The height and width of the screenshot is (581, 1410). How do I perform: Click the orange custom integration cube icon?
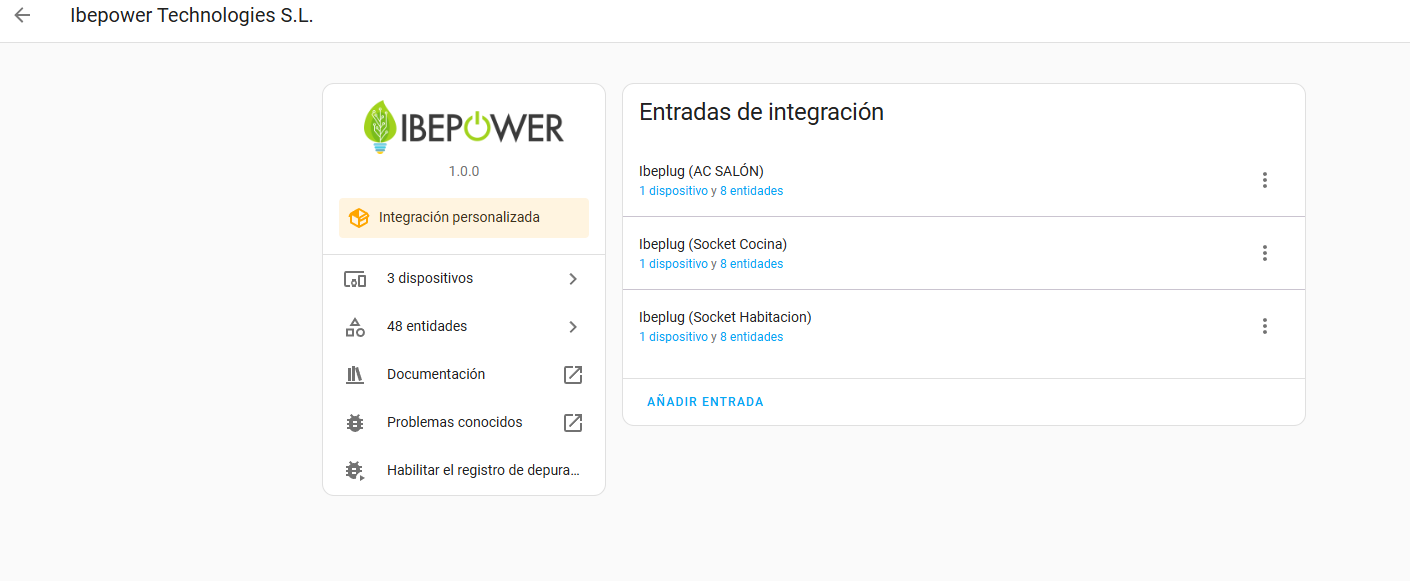tap(359, 217)
